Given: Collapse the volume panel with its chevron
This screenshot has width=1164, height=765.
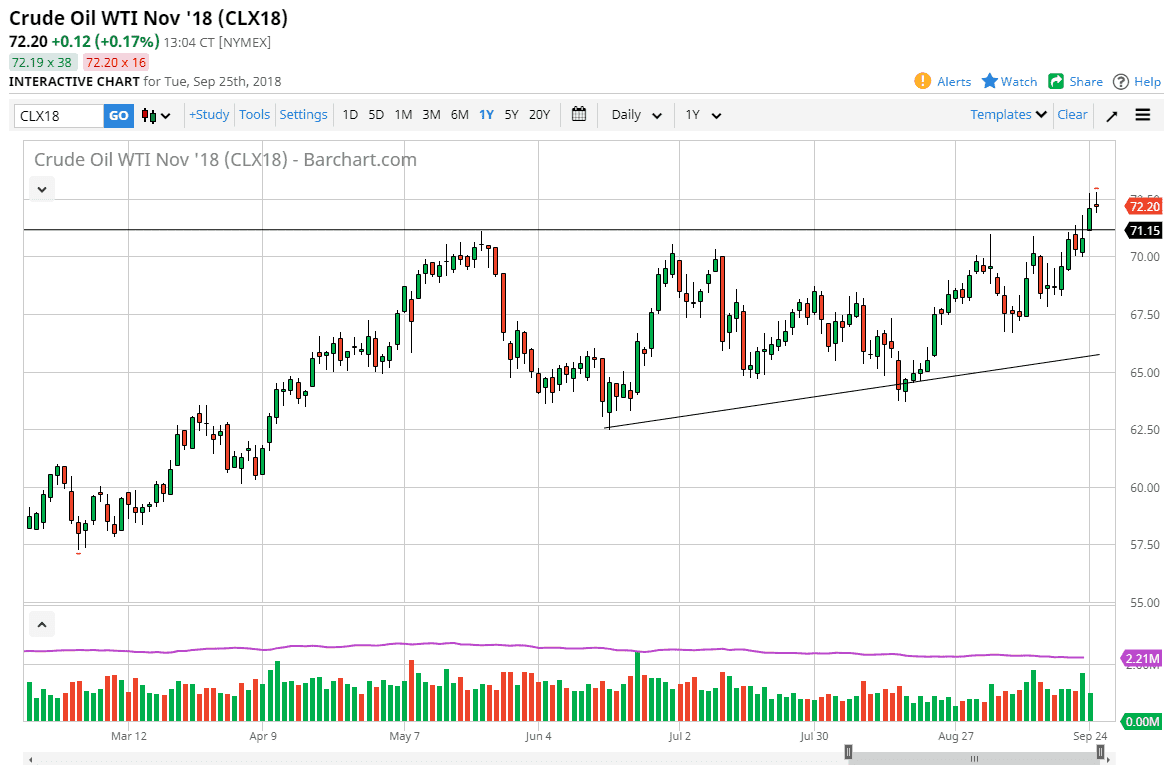Looking at the screenshot, I should coord(41,623).
